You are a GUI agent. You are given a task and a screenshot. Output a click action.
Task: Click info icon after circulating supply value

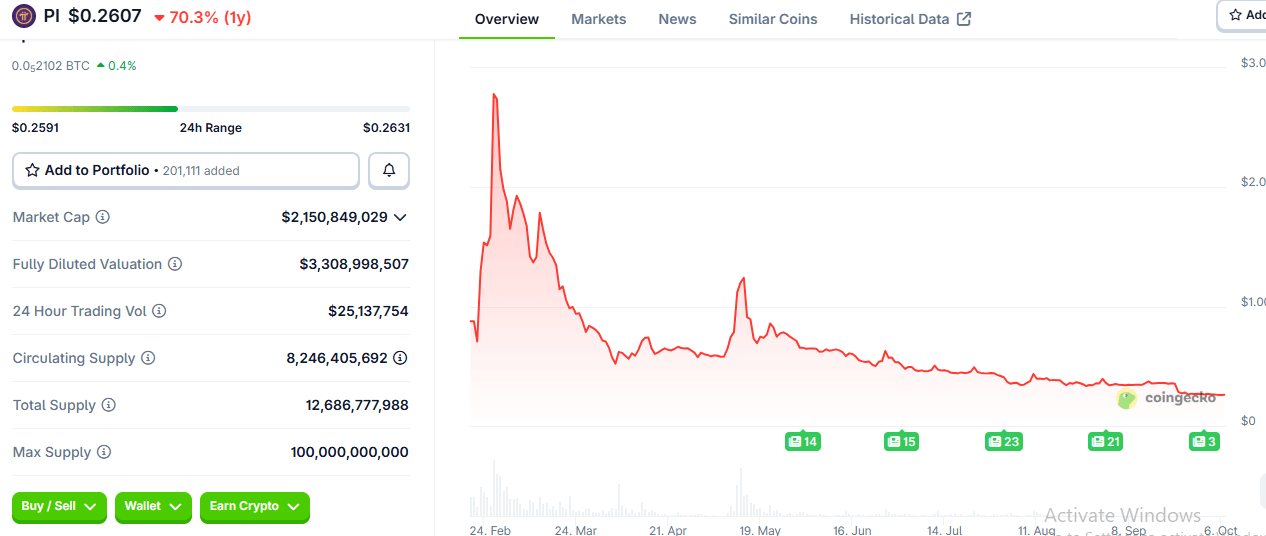click(400, 358)
